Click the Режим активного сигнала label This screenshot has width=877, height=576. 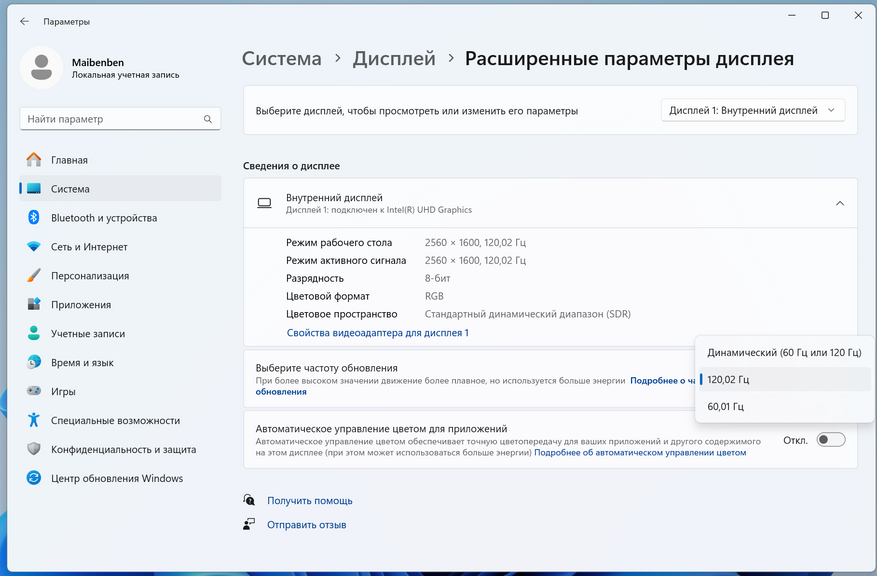346,261
